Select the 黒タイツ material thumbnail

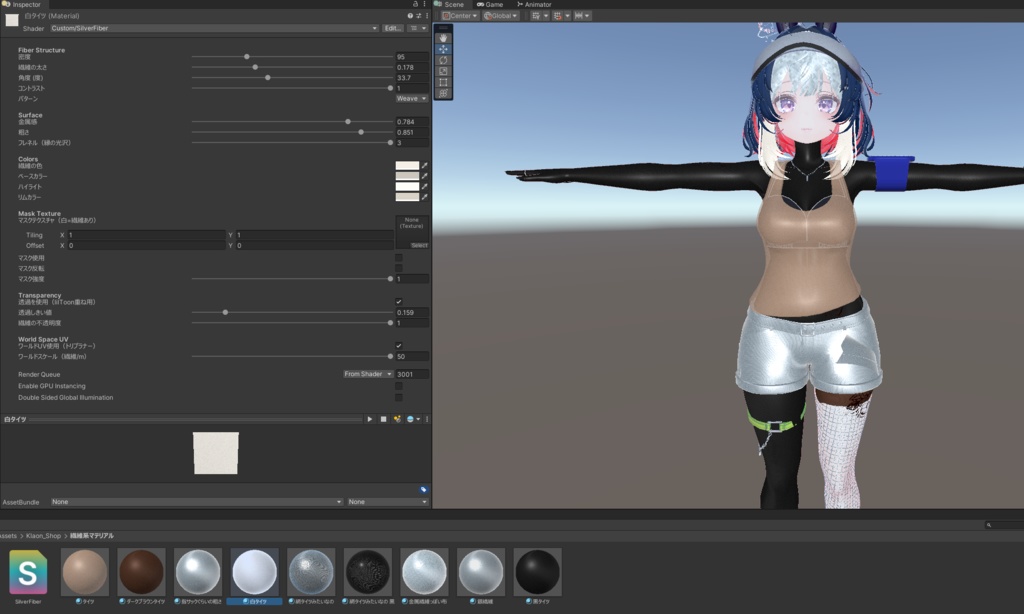pyautogui.click(x=537, y=572)
